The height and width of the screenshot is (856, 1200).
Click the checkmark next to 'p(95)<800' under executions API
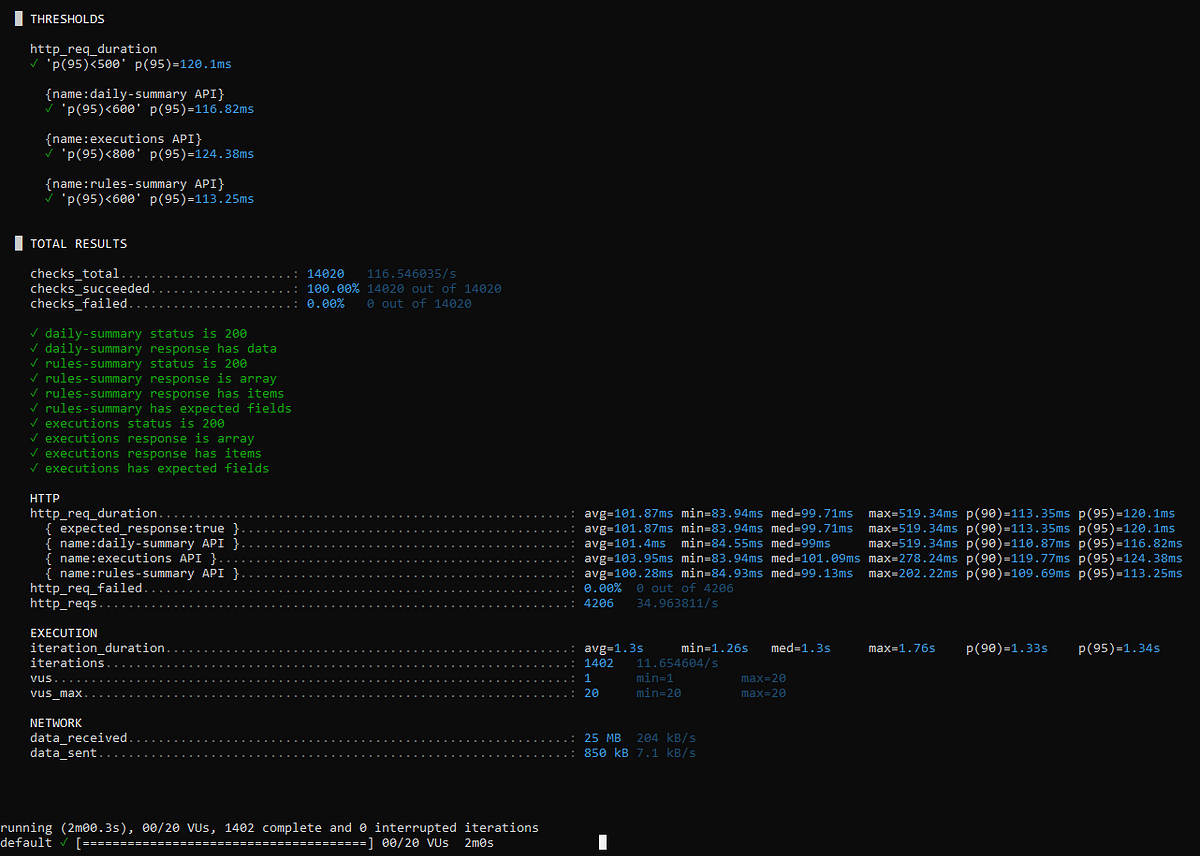click(x=48, y=153)
